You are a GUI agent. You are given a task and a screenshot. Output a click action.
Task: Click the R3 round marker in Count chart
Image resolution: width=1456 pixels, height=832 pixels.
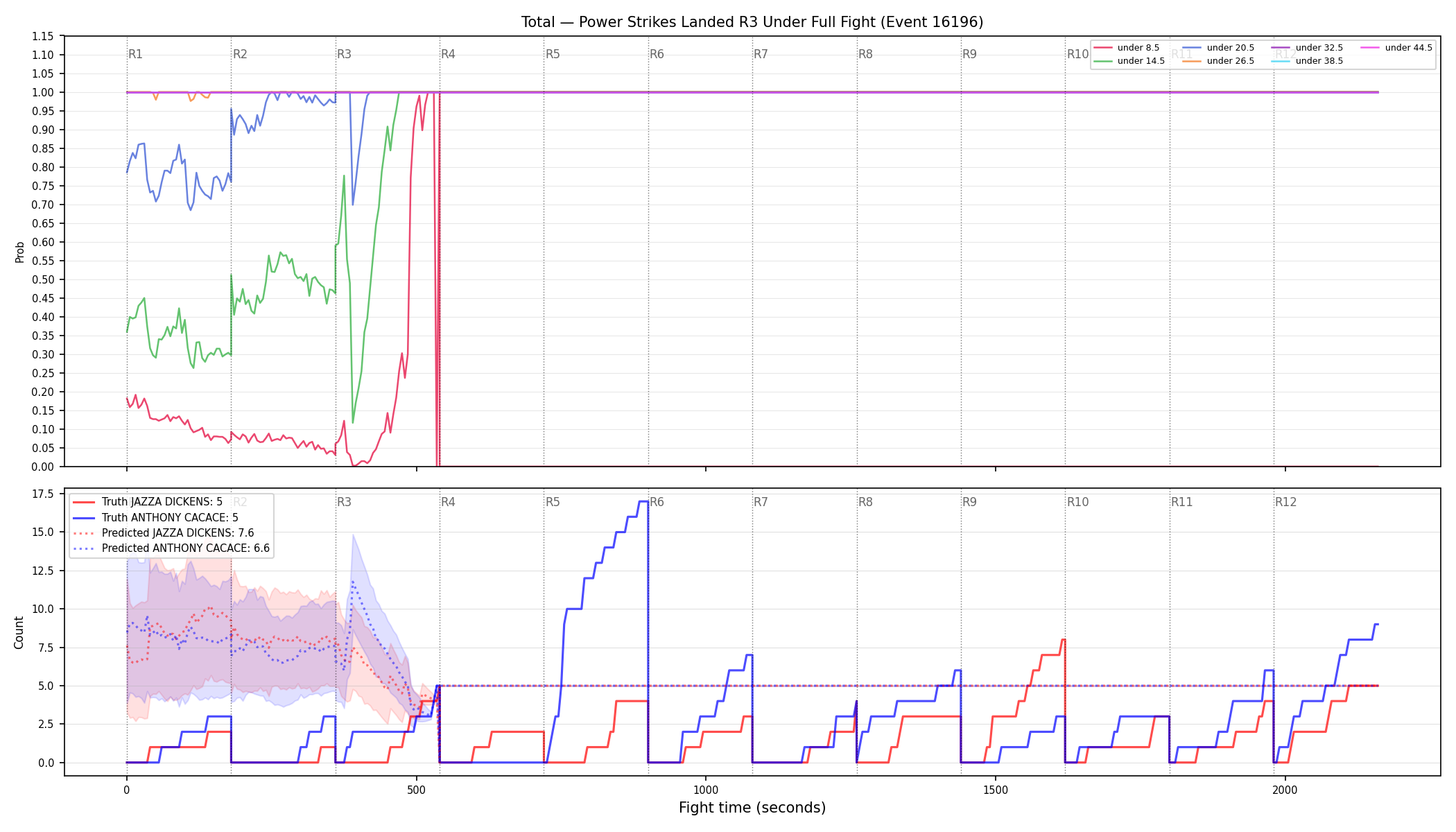[x=344, y=502]
